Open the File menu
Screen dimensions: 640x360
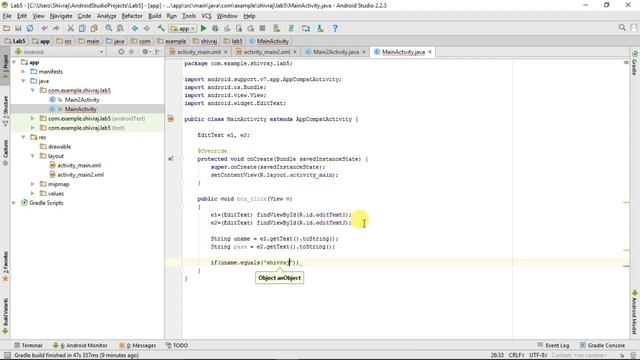tap(7, 16)
